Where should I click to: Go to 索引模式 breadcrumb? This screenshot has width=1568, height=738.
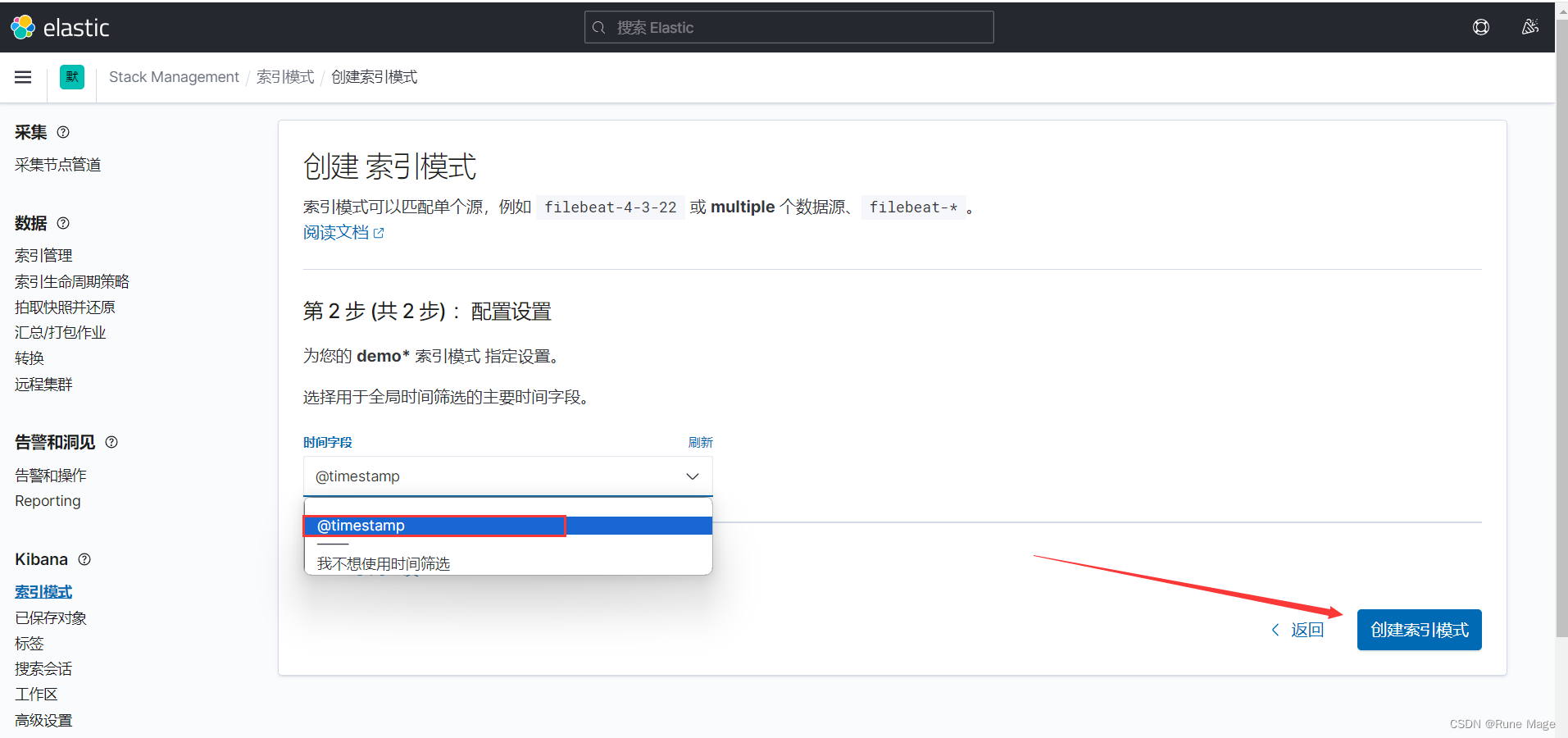click(285, 77)
